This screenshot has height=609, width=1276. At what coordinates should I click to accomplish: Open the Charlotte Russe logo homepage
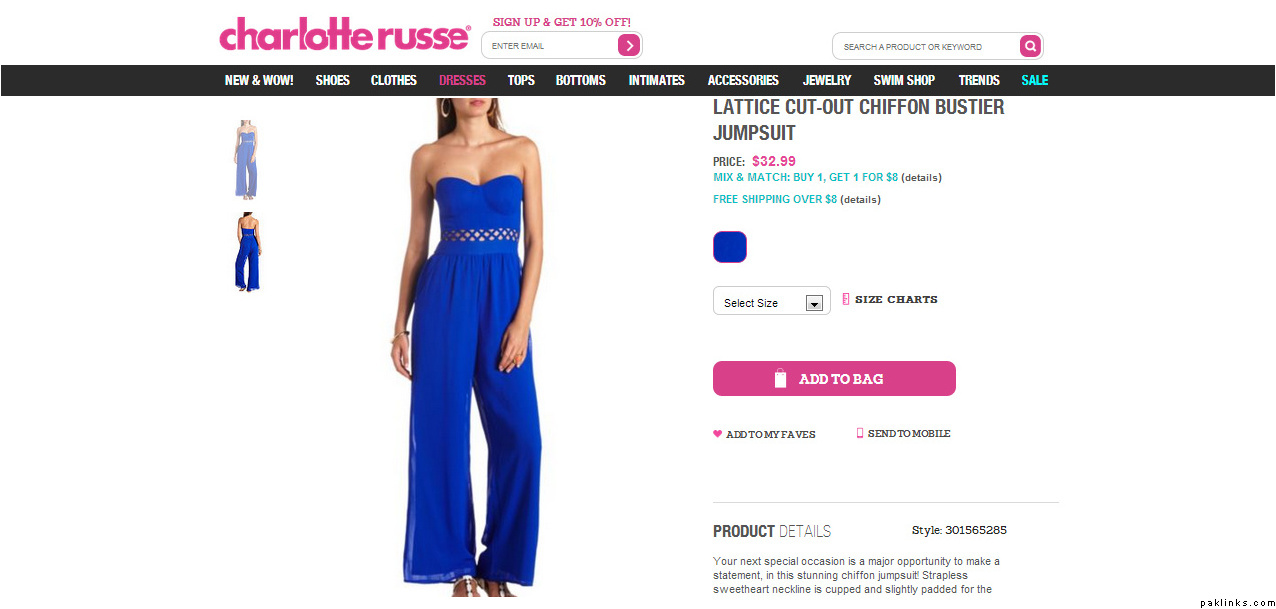point(345,34)
